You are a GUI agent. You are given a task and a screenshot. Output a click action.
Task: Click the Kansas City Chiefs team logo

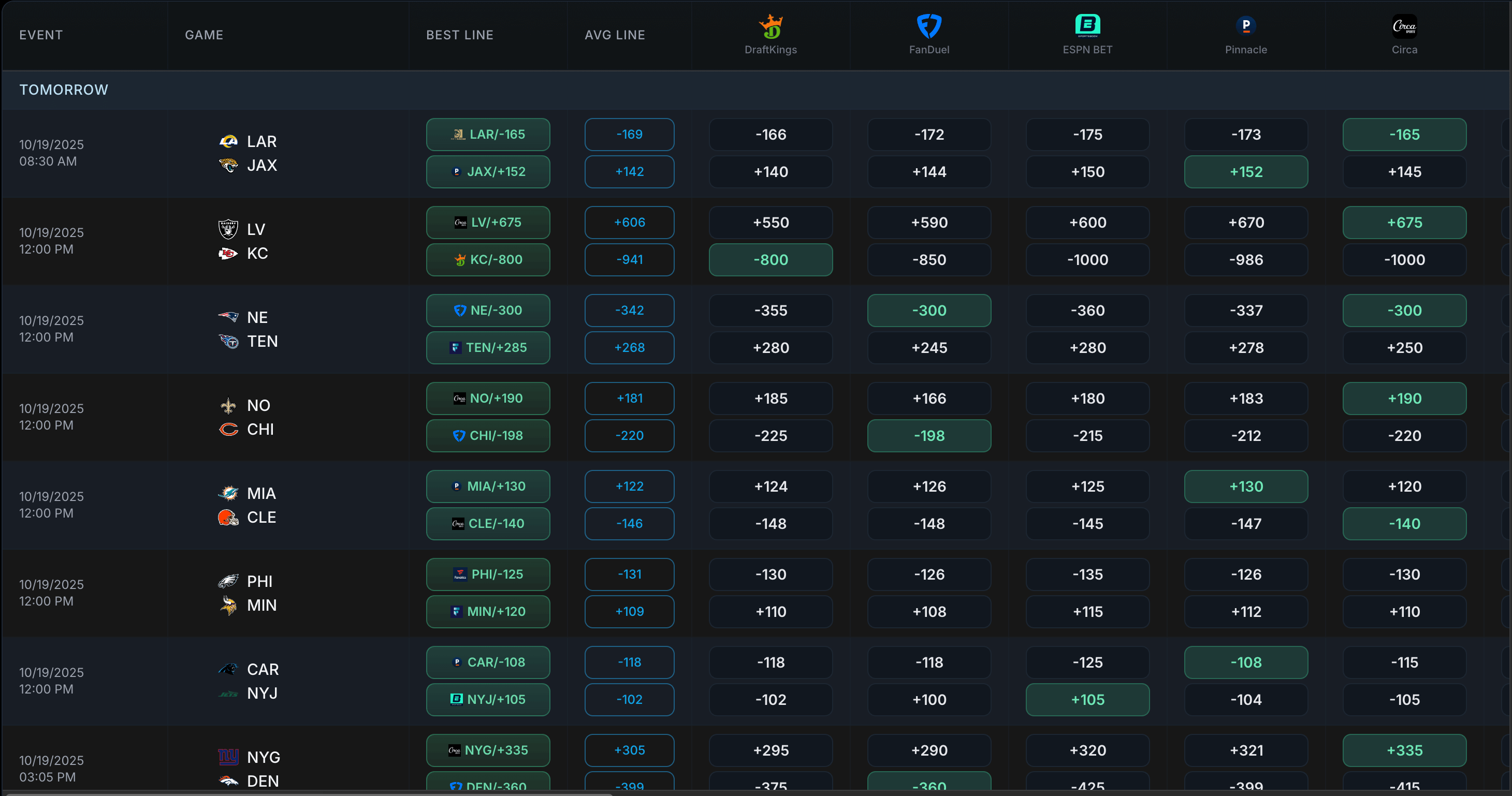point(228,254)
